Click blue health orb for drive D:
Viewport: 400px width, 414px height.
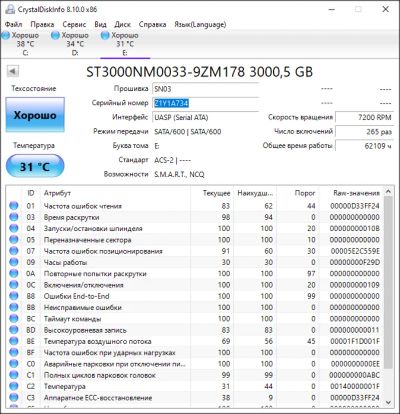(x=55, y=35)
